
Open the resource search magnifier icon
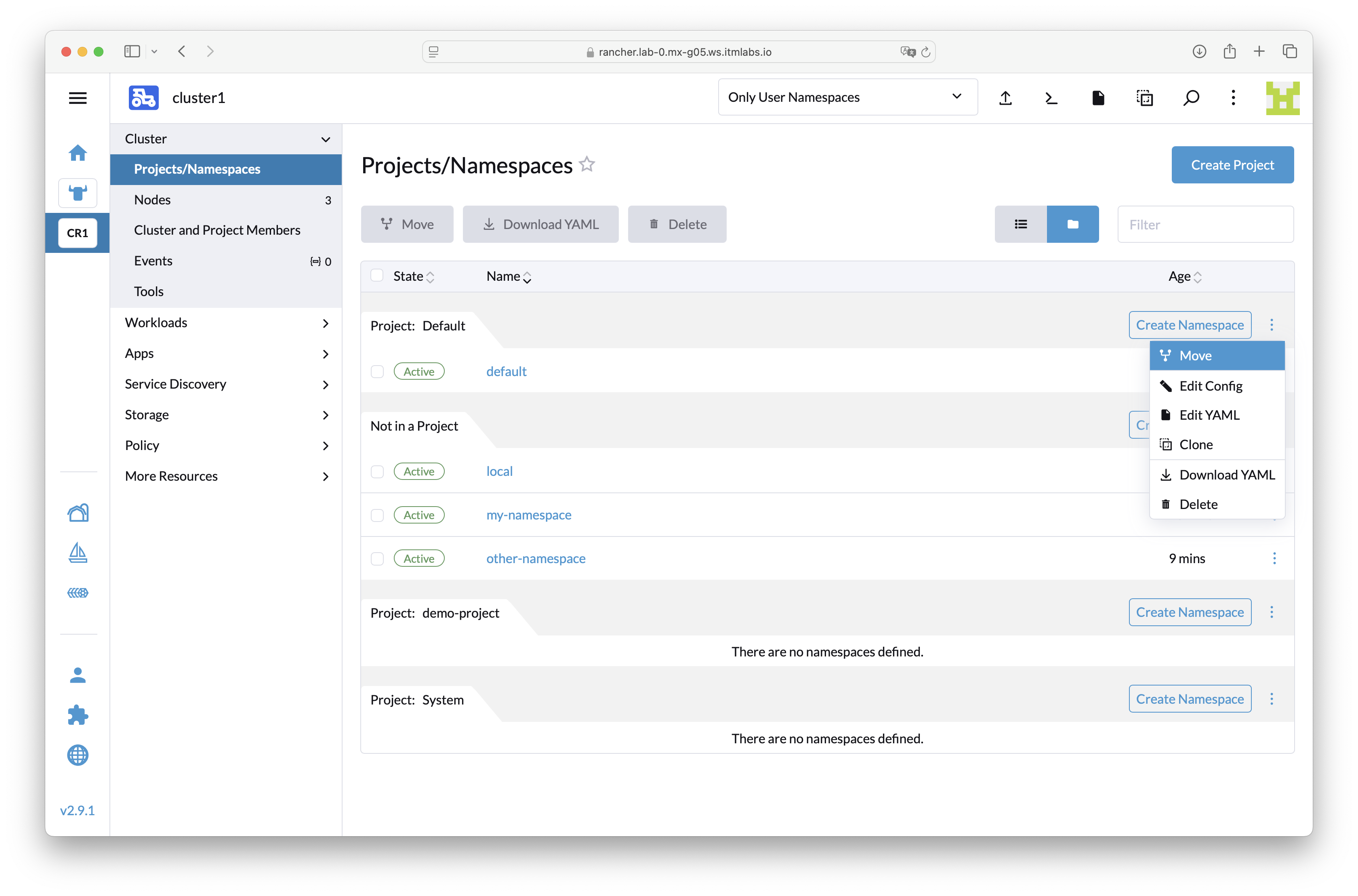1191,98
